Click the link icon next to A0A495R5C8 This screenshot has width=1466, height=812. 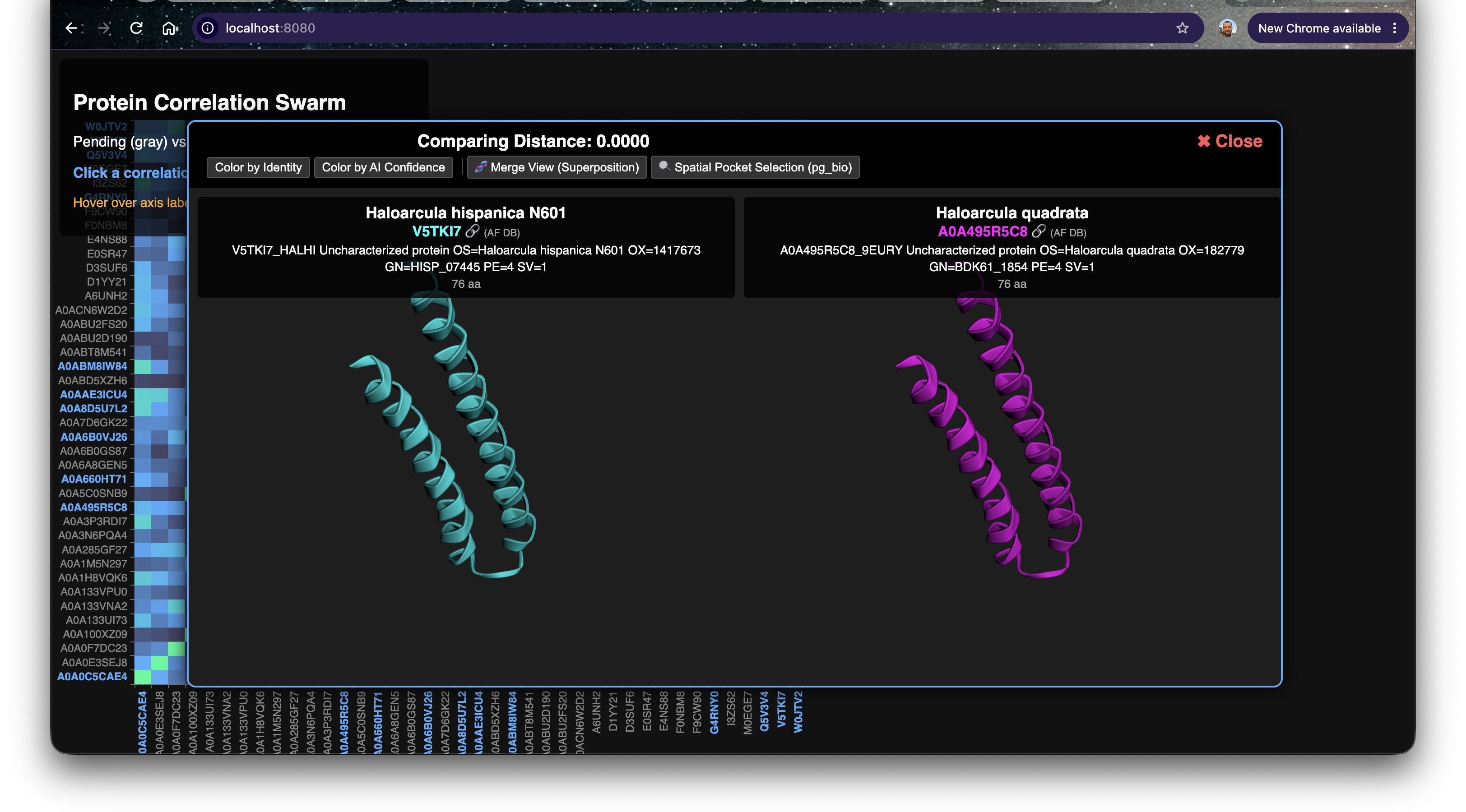[1039, 231]
